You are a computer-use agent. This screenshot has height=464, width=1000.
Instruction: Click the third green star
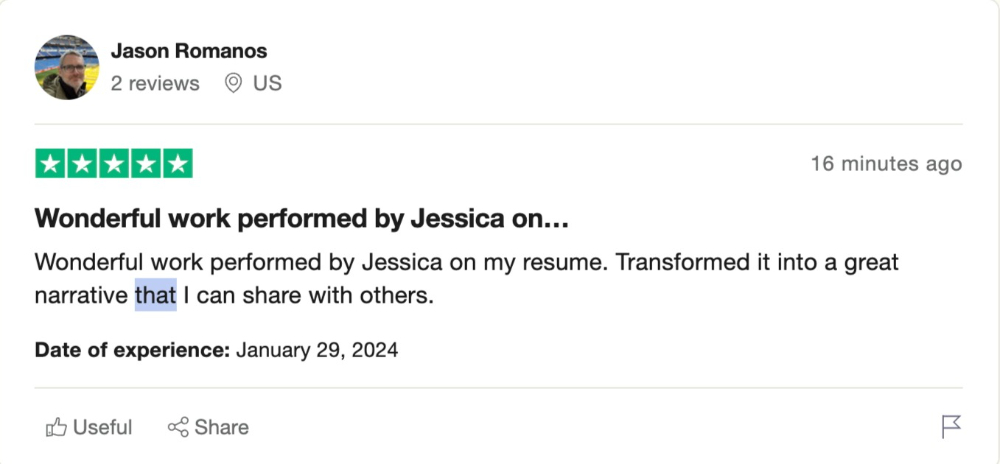(x=114, y=164)
